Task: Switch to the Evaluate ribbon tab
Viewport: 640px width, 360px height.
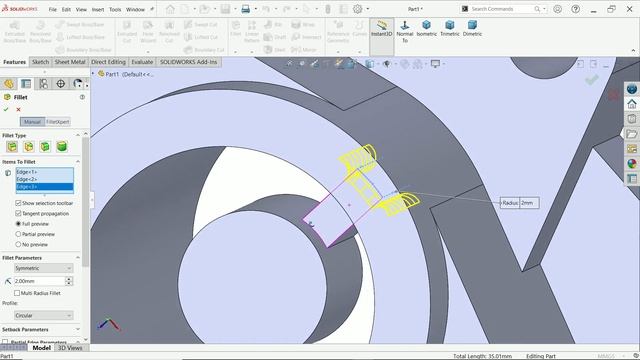Action: pos(142,62)
